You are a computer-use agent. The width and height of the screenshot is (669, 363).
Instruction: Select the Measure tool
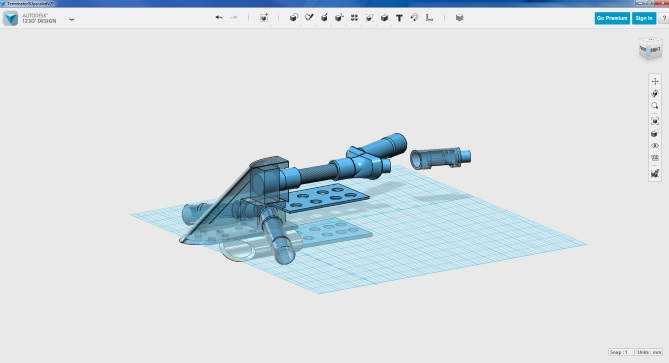point(429,17)
